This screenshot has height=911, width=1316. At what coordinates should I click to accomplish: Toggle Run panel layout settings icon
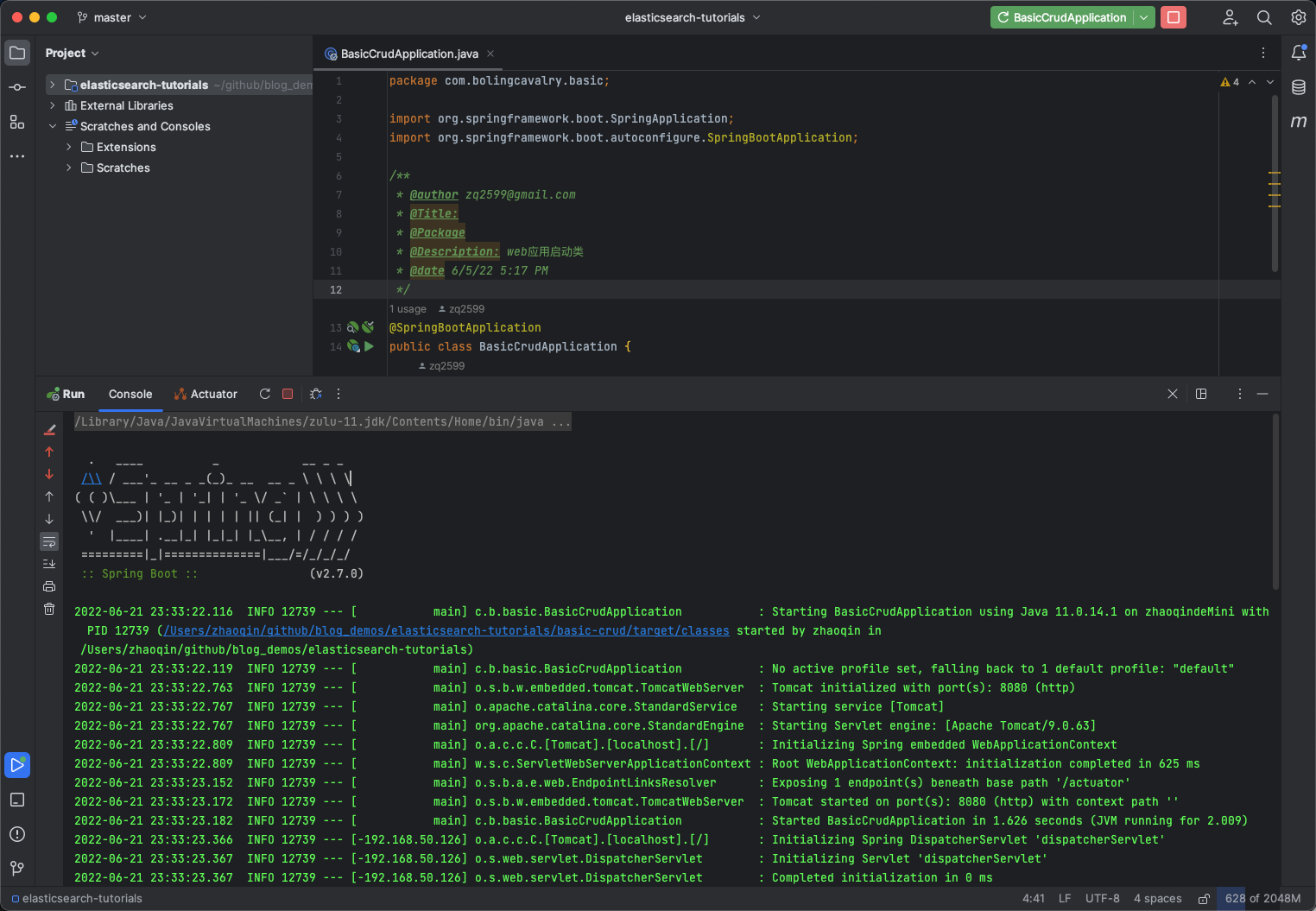(x=1201, y=394)
